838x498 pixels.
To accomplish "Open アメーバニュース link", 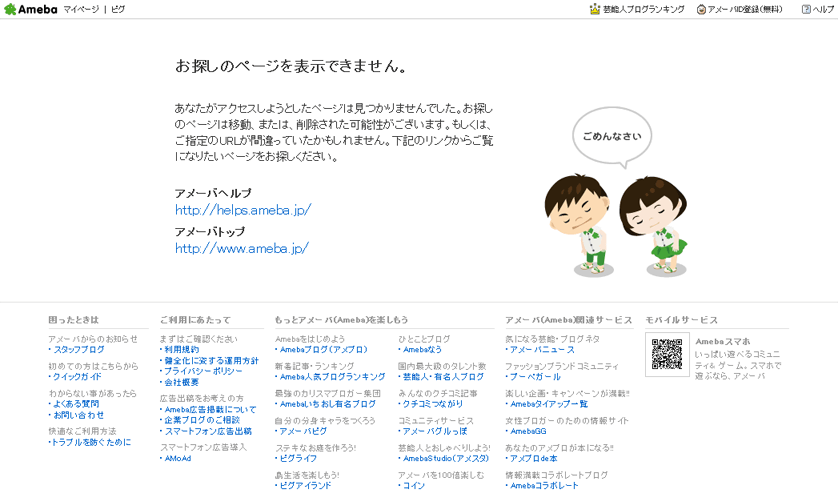I will coord(542,349).
